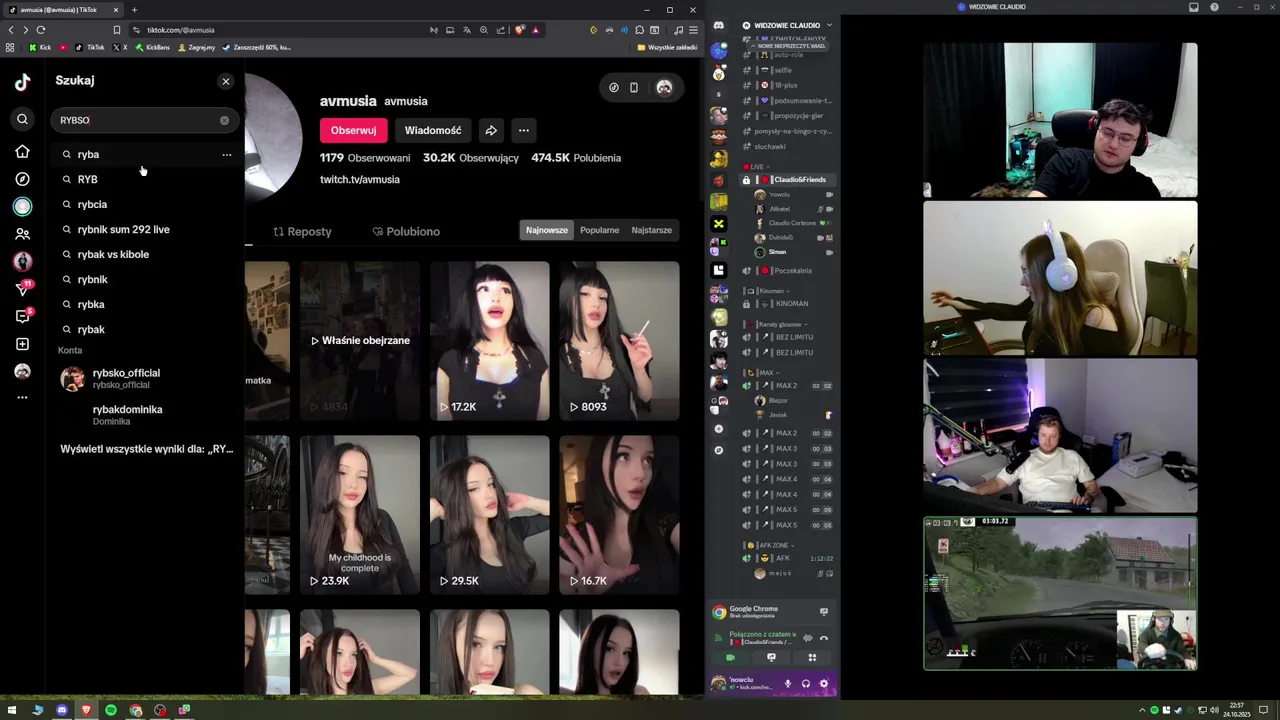This screenshot has width=1280, height=720.
Task: Open TikTok home from sidebar house icon
Action: click(22, 152)
